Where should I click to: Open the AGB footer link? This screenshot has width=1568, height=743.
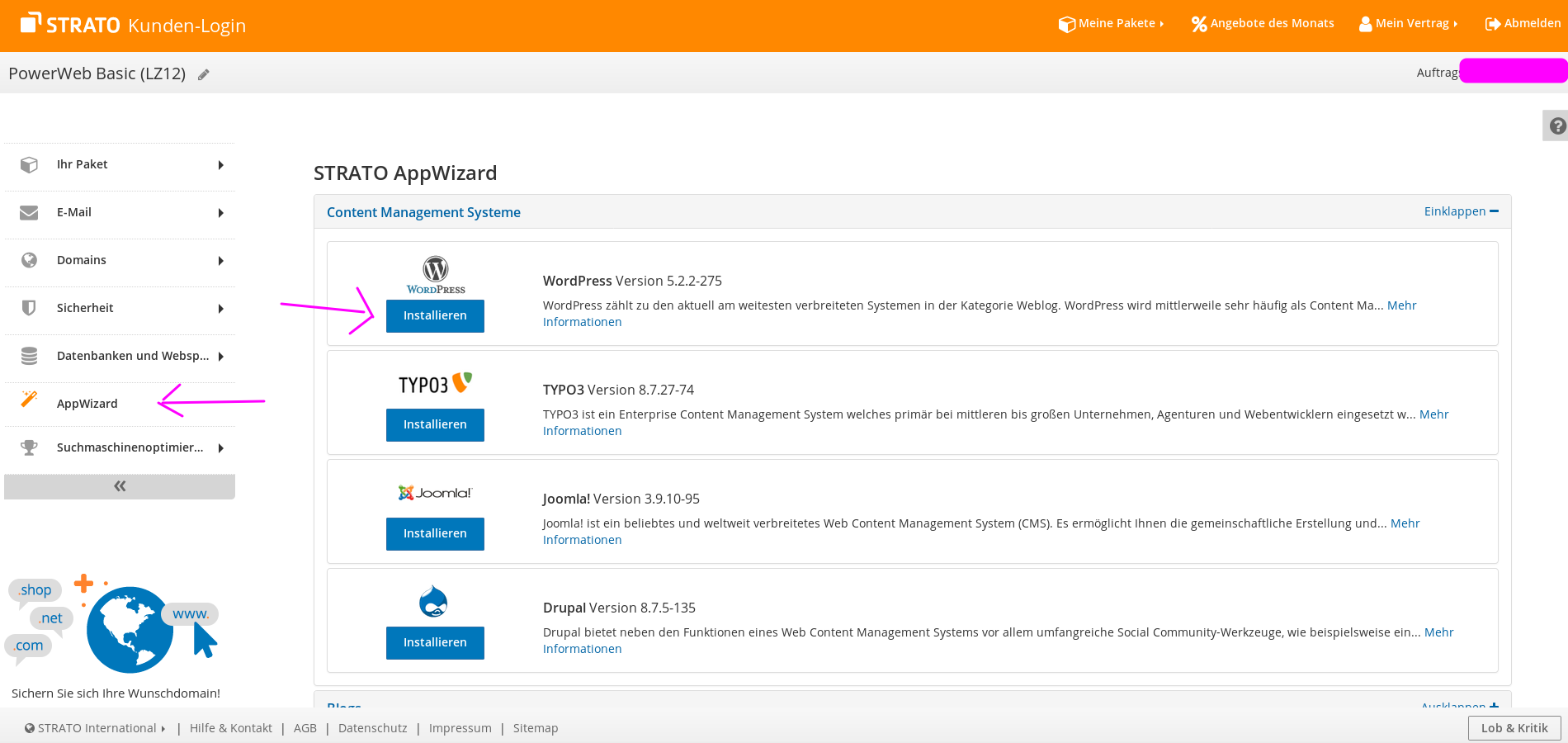(x=305, y=728)
